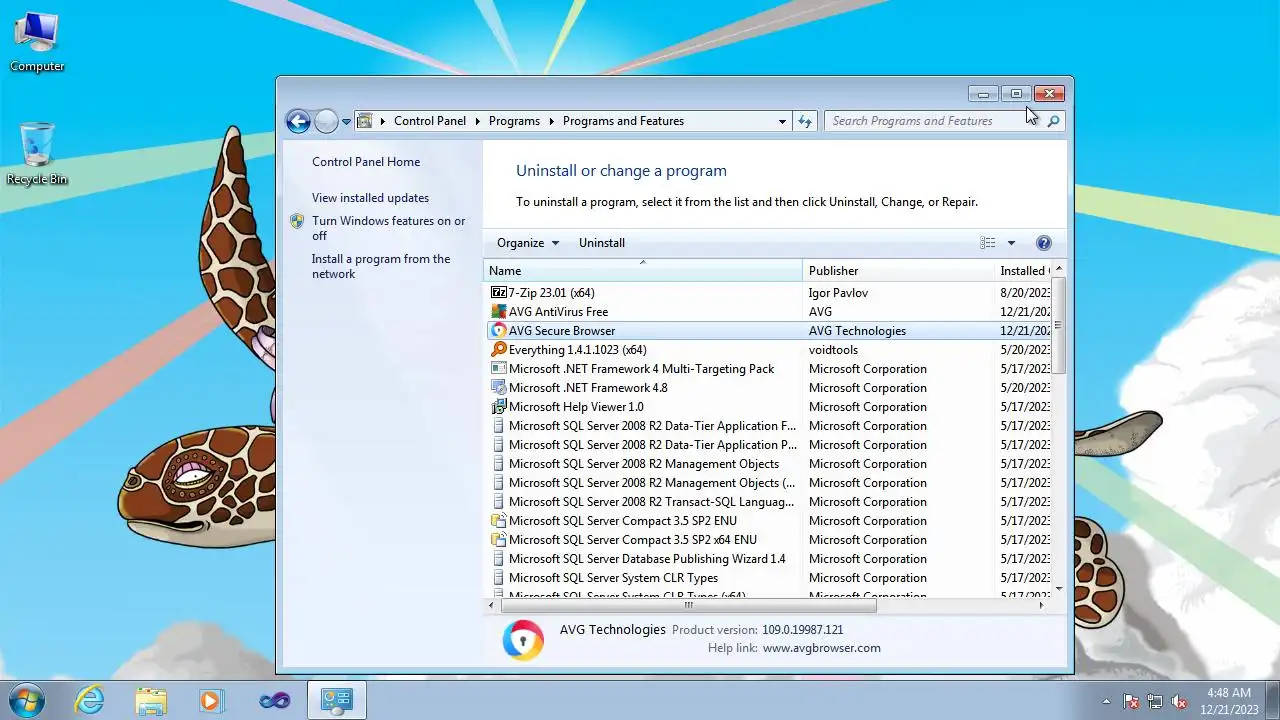Click the search magnifier icon

click(x=1053, y=121)
